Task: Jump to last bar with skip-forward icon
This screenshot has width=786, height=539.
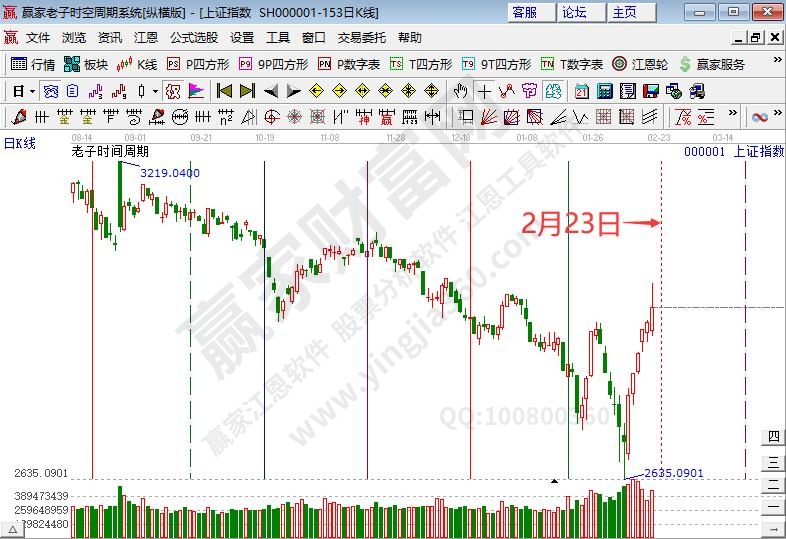Action: [247, 91]
